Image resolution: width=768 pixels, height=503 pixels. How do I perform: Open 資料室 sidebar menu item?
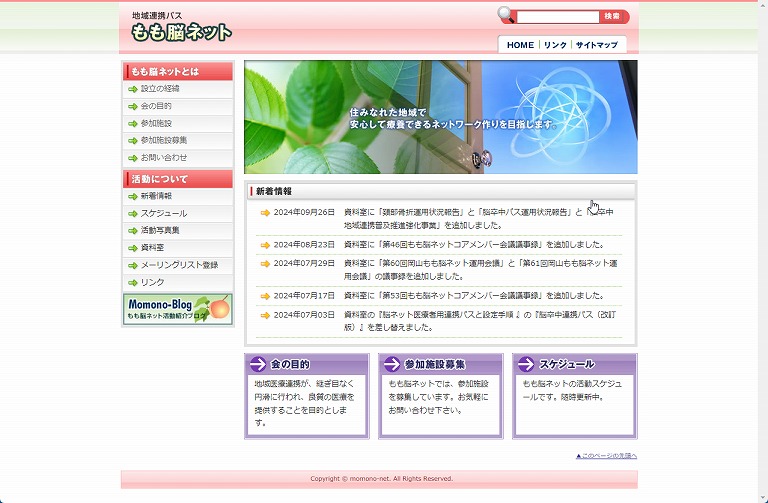(x=178, y=248)
